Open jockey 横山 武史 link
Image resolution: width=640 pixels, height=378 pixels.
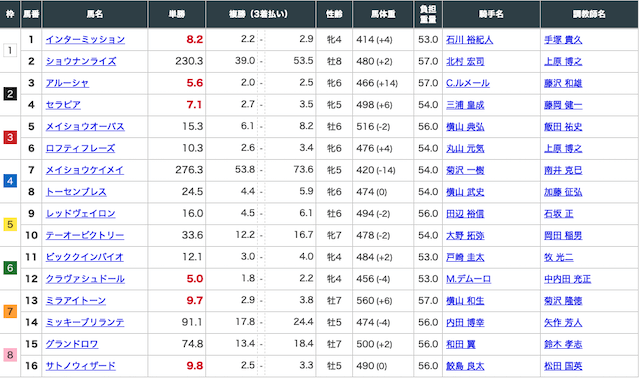465,192
